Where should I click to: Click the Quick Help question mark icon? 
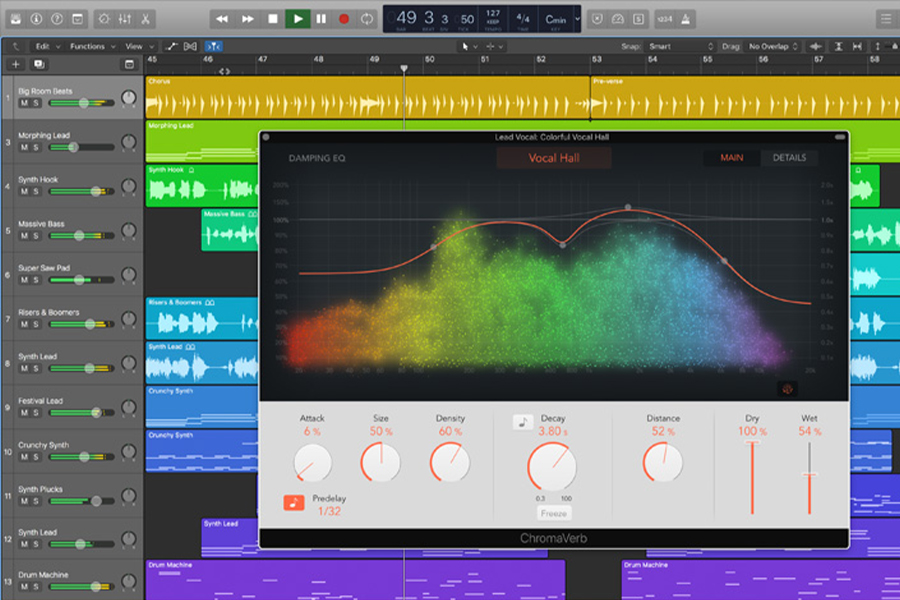pos(57,19)
